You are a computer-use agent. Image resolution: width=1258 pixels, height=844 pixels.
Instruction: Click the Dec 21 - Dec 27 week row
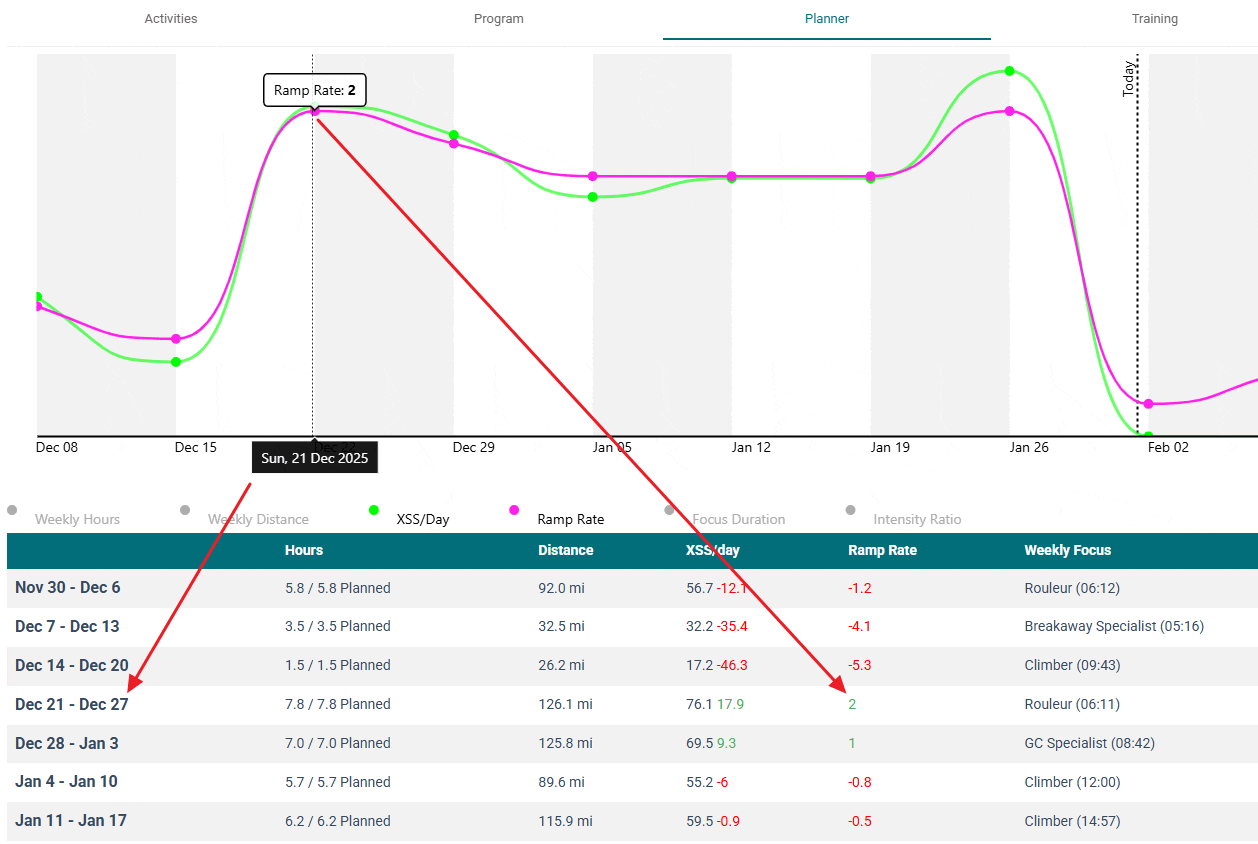click(x=72, y=704)
